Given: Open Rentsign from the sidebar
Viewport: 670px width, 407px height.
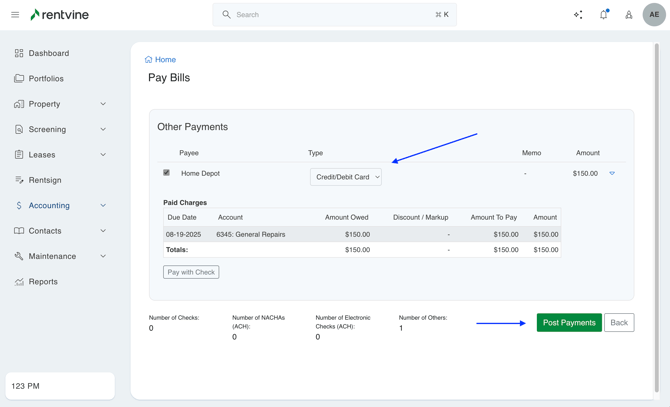Looking at the screenshot, I should click(45, 180).
